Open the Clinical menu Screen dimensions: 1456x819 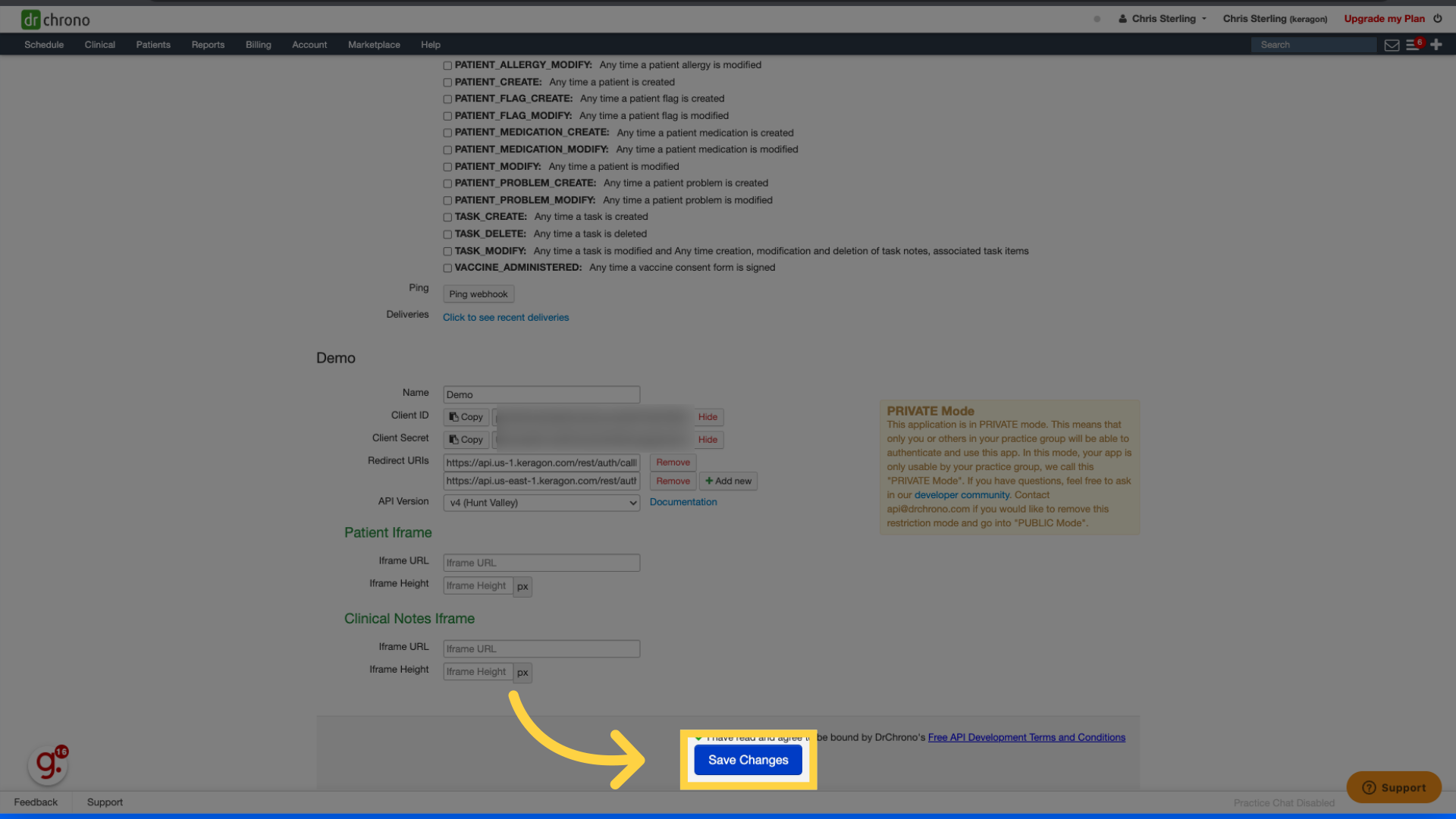pyautogui.click(x=99, y=45)
